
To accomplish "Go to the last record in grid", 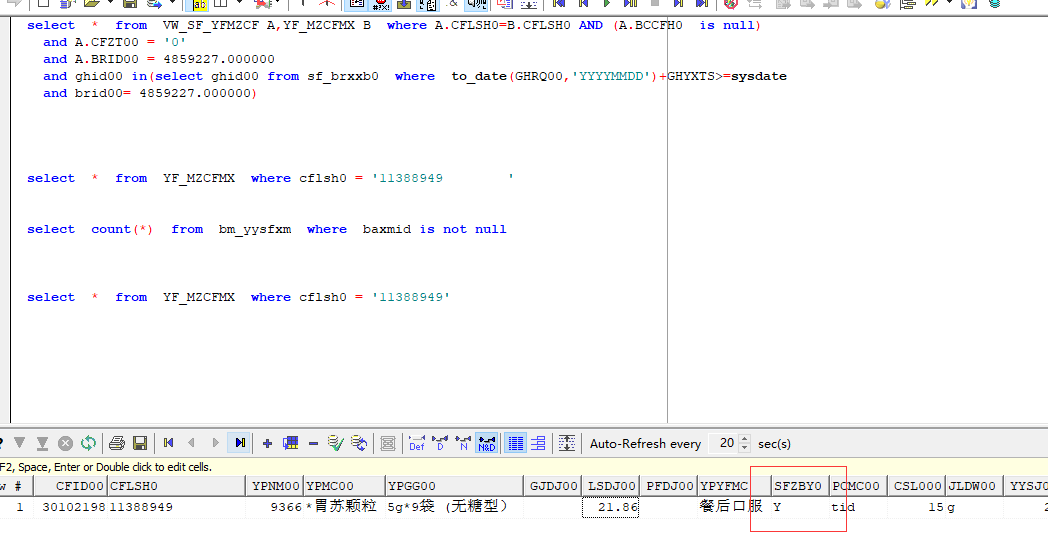I will [x=239, y=443].
